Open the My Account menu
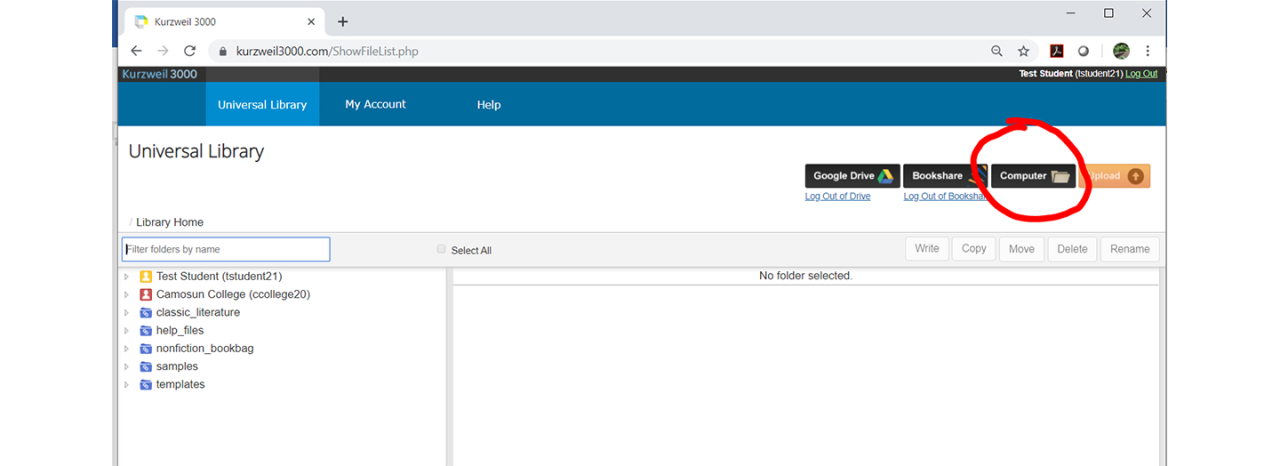1280x466 pixels. coord(376,104)
